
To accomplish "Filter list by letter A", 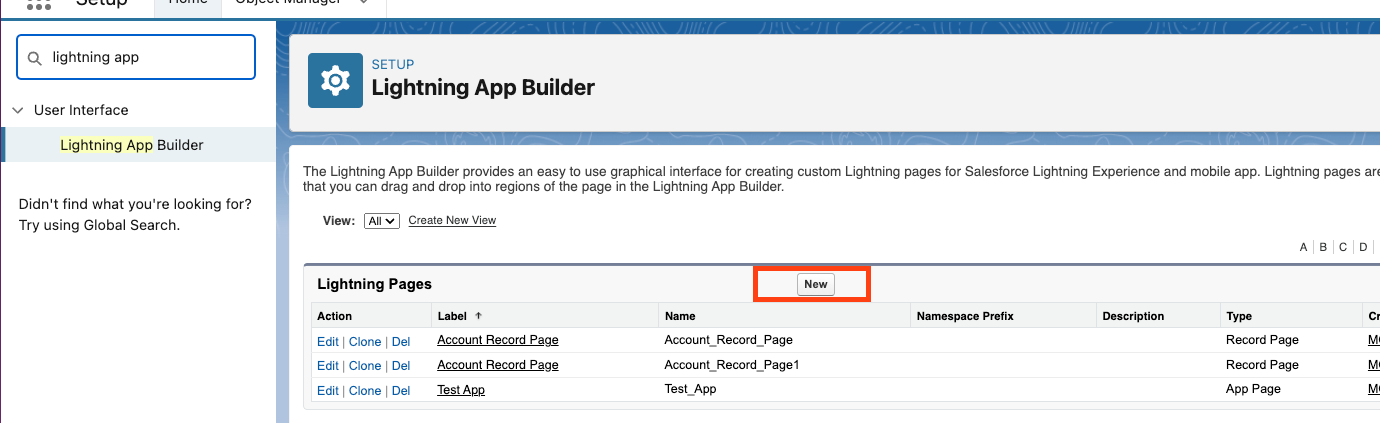I will pos(1304,247).
